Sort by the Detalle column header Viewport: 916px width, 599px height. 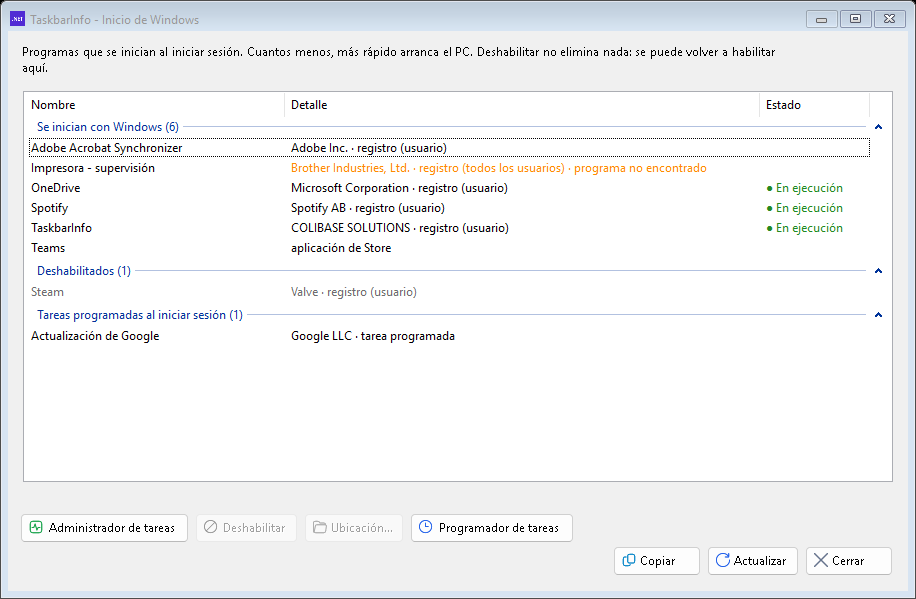point(522,105)
